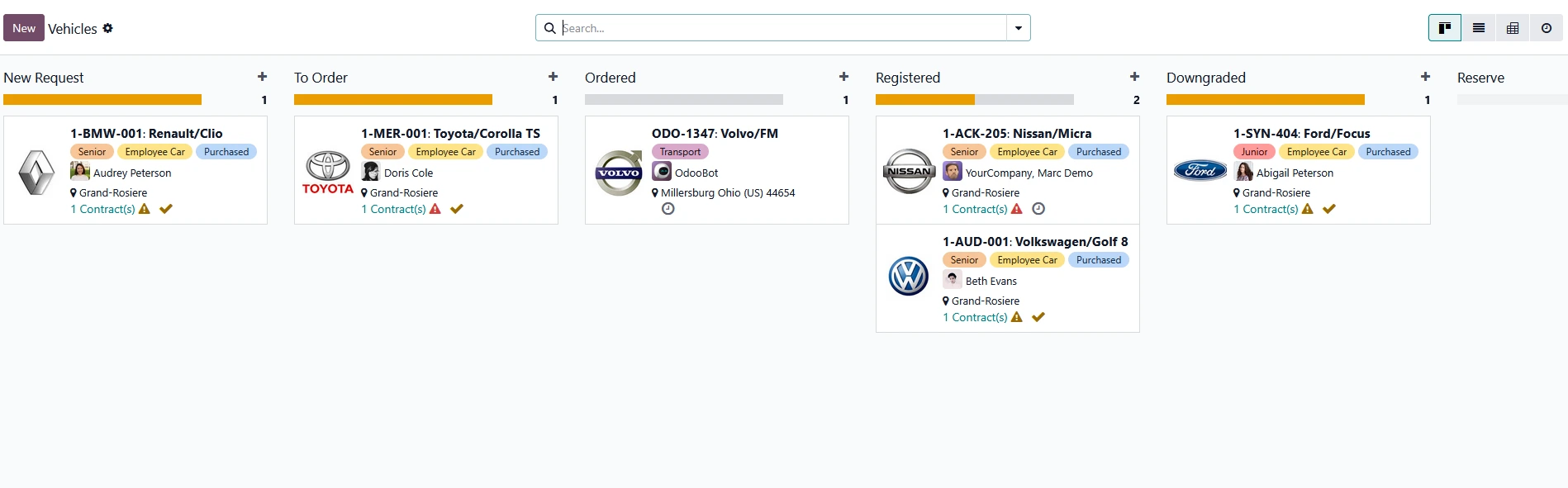The image size is (1568, 488).
Task: Toggle the search options dropdown arrow
Action: (x=1018, y=28)
